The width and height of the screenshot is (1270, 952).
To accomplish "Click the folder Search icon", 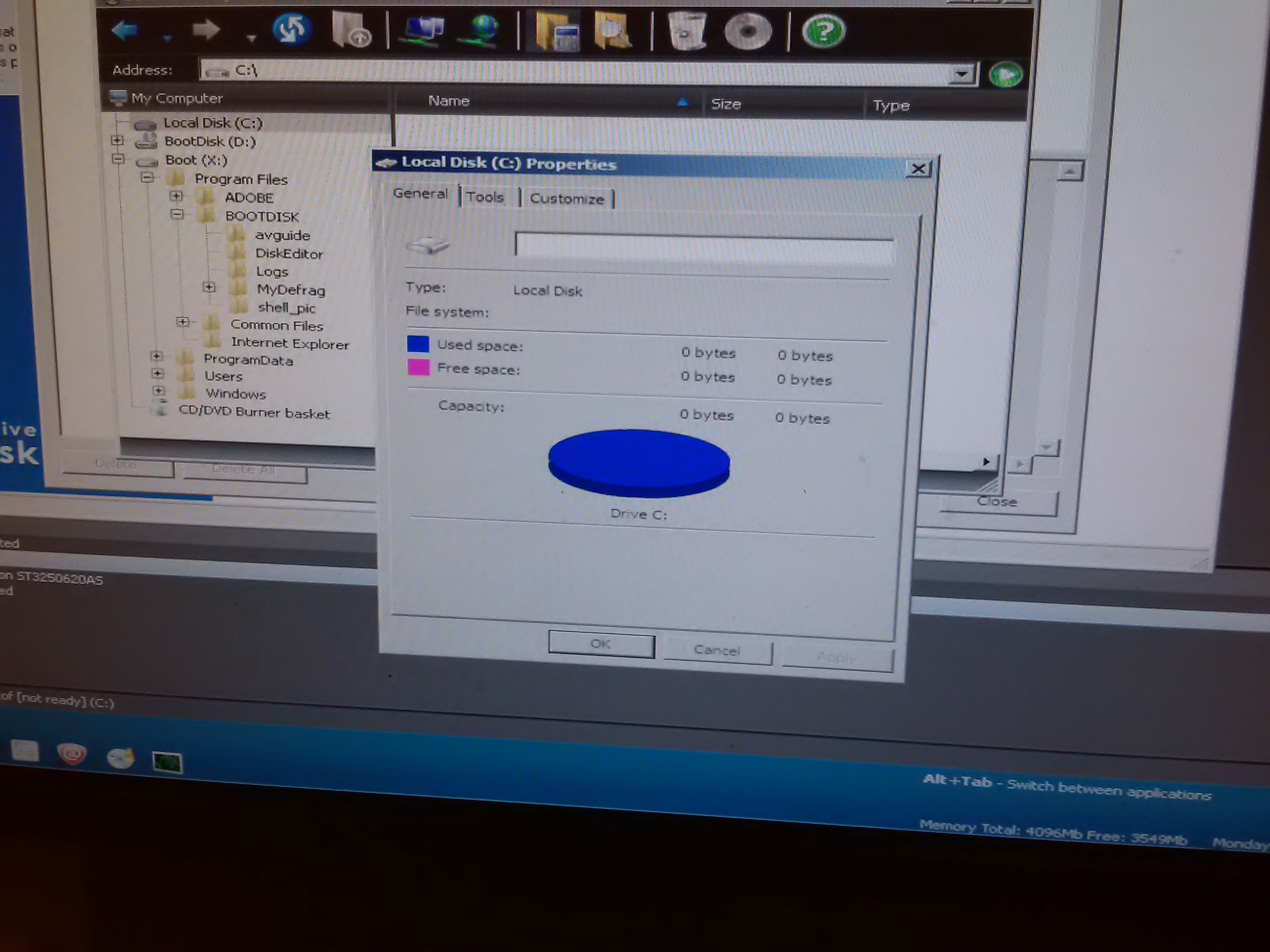I will pos(612,31).
